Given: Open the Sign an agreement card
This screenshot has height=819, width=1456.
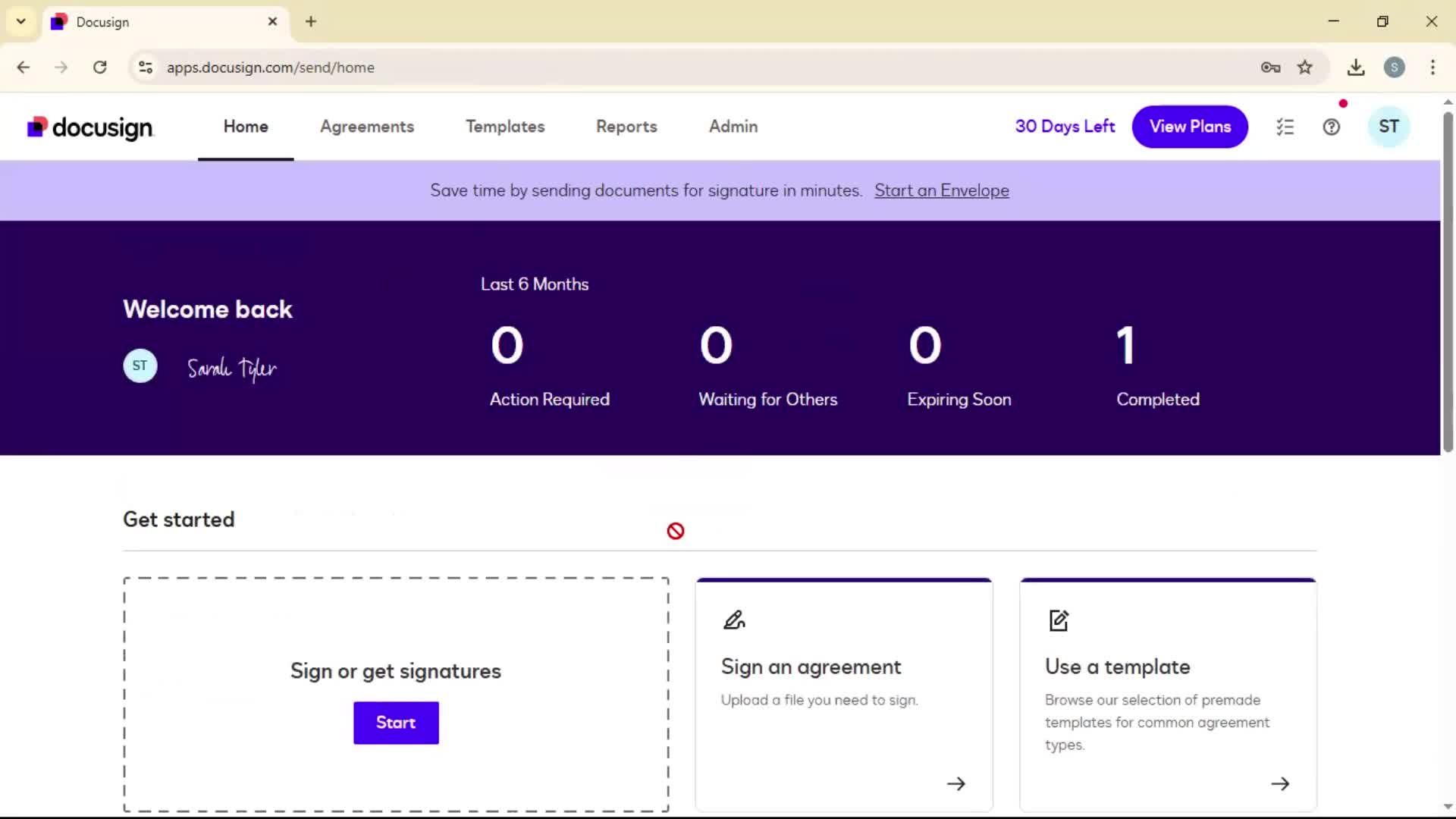Looking at the screenshot, I should [x=844, y=695].
